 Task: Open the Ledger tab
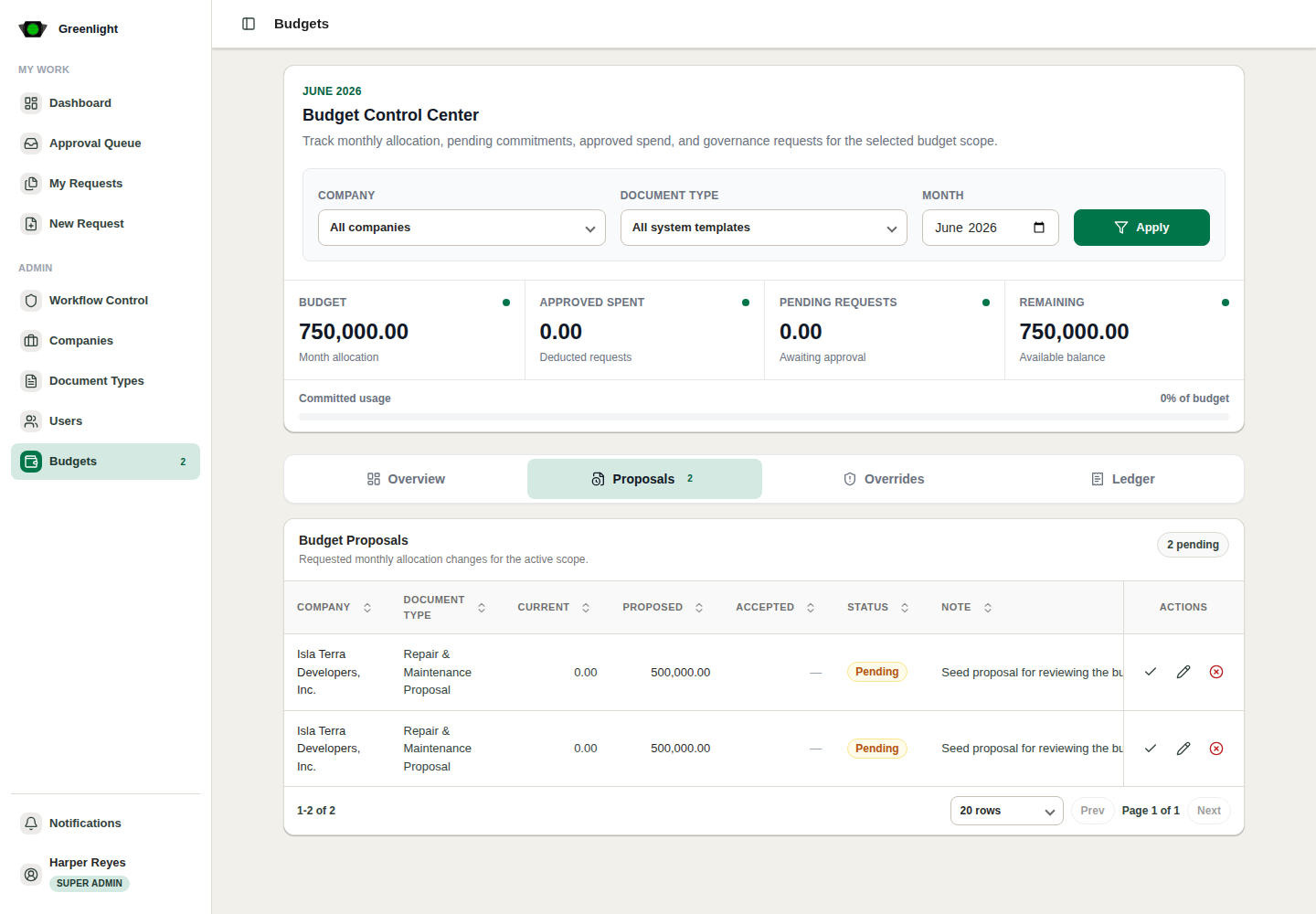click(x=1123, y=479)
